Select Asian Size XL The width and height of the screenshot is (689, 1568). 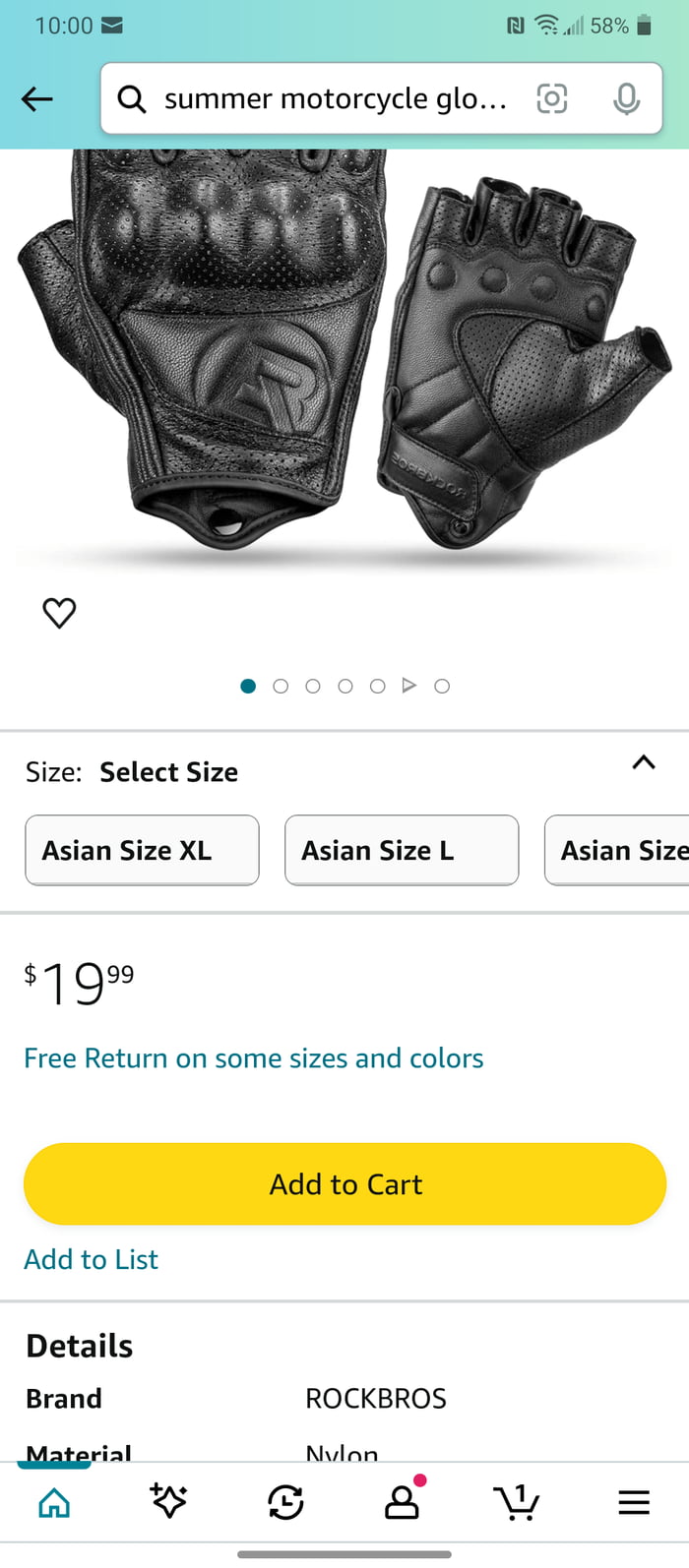[142, 850]
